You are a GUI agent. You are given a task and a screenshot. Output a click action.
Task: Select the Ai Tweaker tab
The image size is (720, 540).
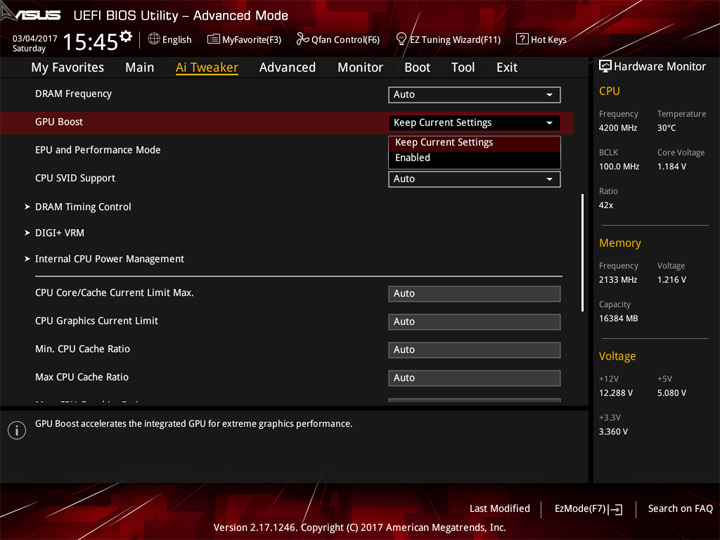pyautogui.click(x=207, y=68)
